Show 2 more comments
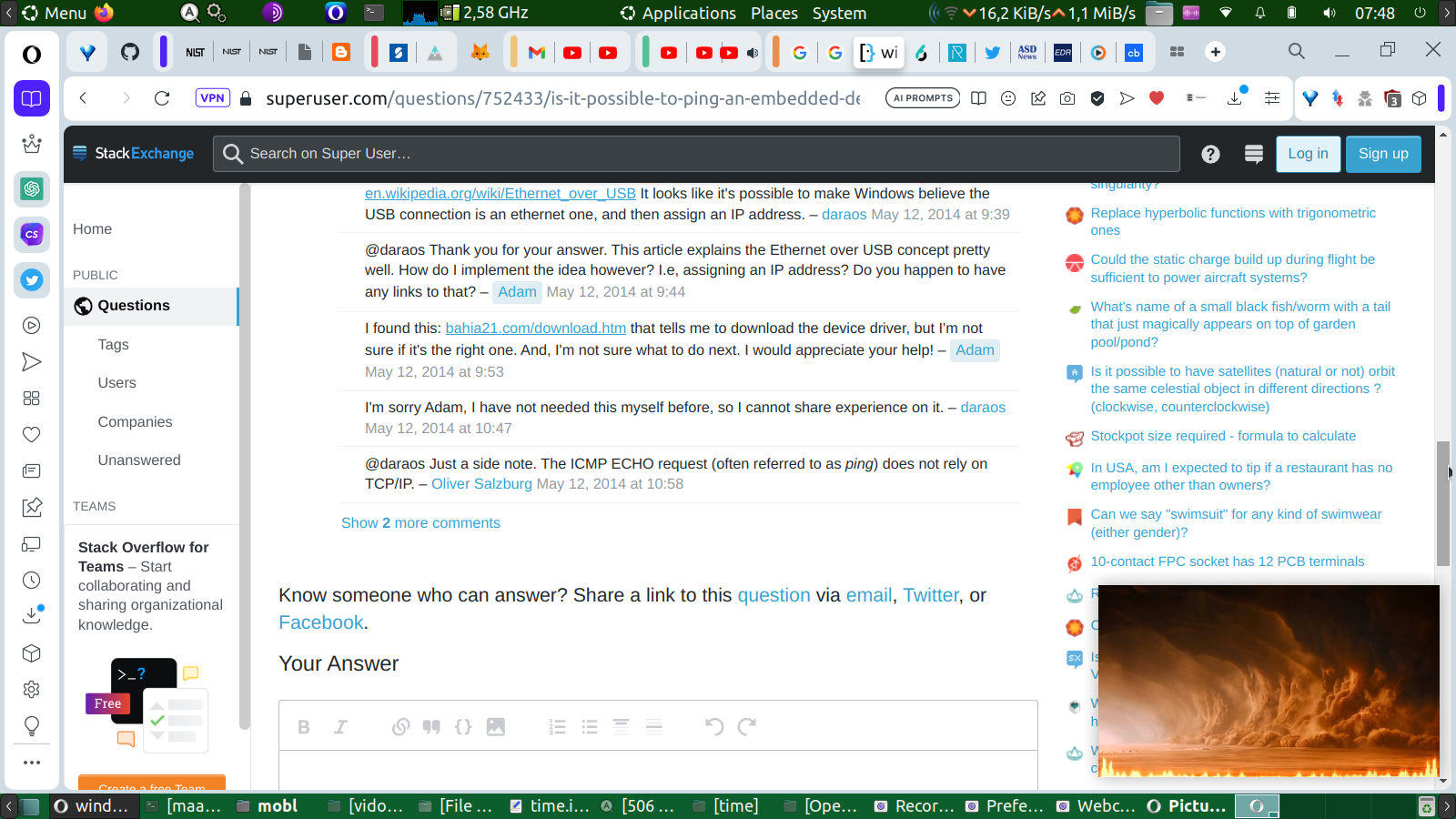 click(420, 523)
